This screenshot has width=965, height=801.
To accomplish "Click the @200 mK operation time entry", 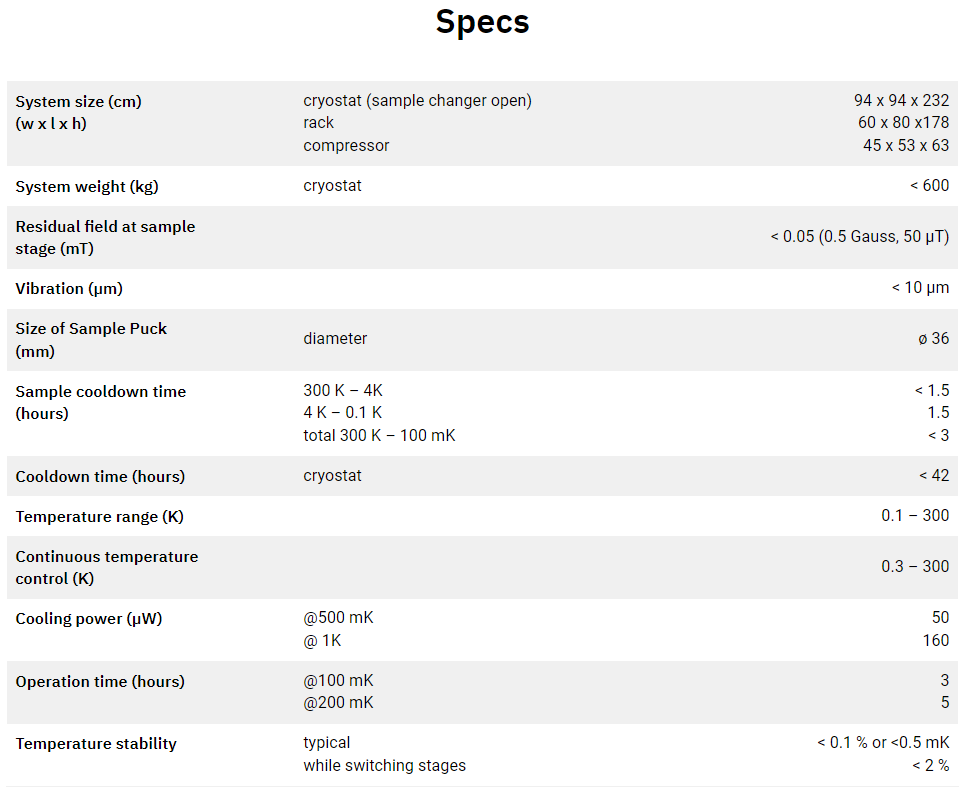I will pos(338,703).
